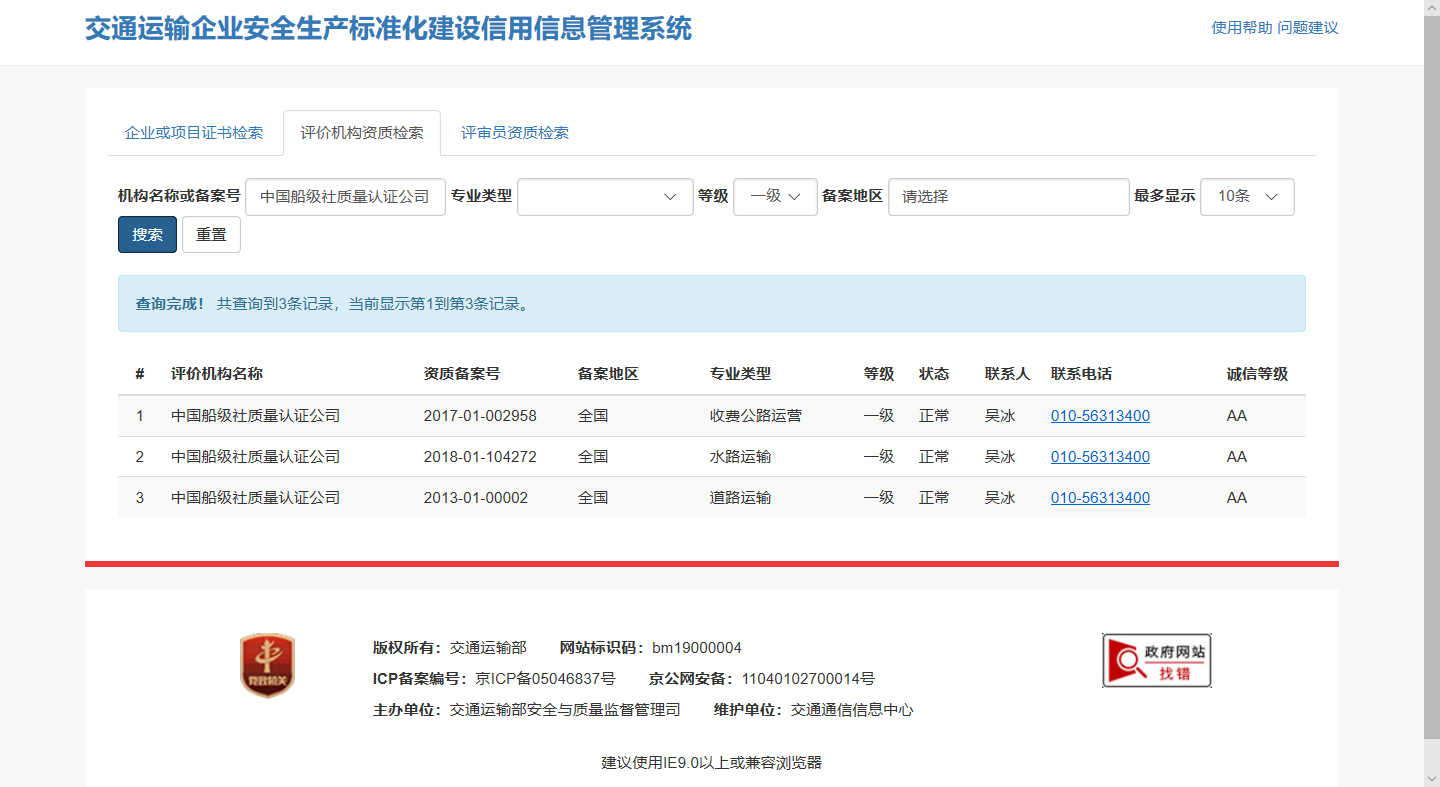
Task: Expand the 等级 dropdown showing 一级
Action: (775, 197)
